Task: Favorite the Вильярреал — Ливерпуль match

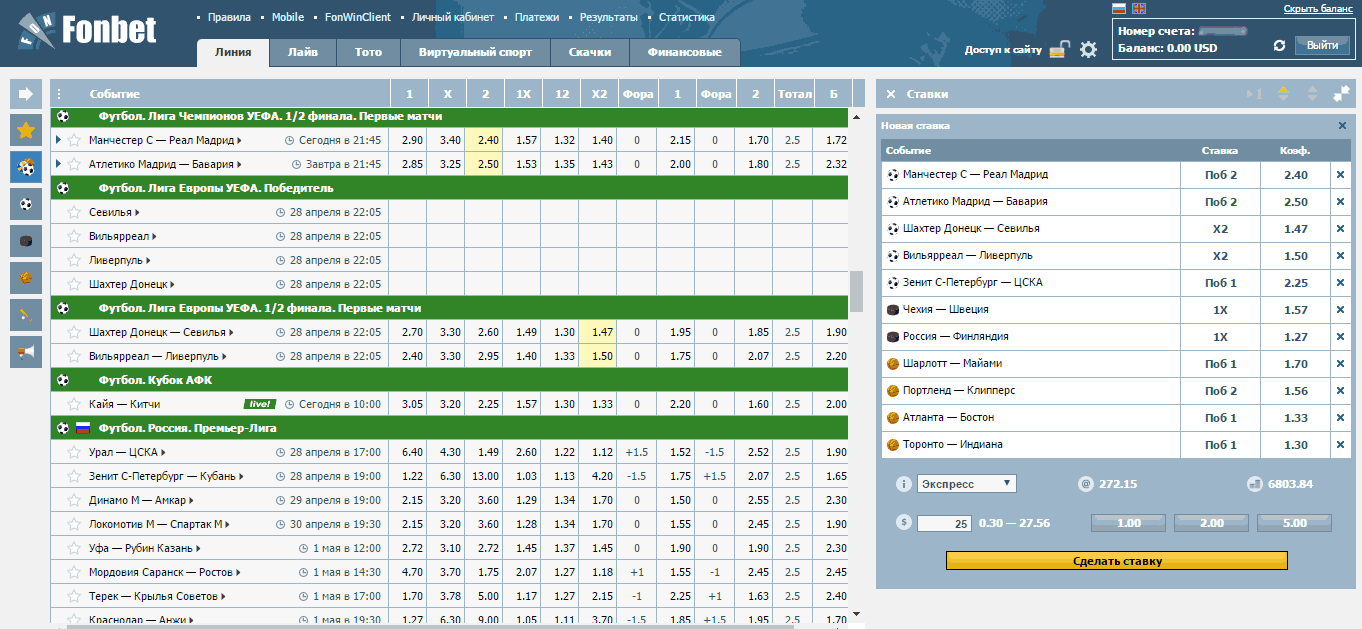Action: point(73,356)
